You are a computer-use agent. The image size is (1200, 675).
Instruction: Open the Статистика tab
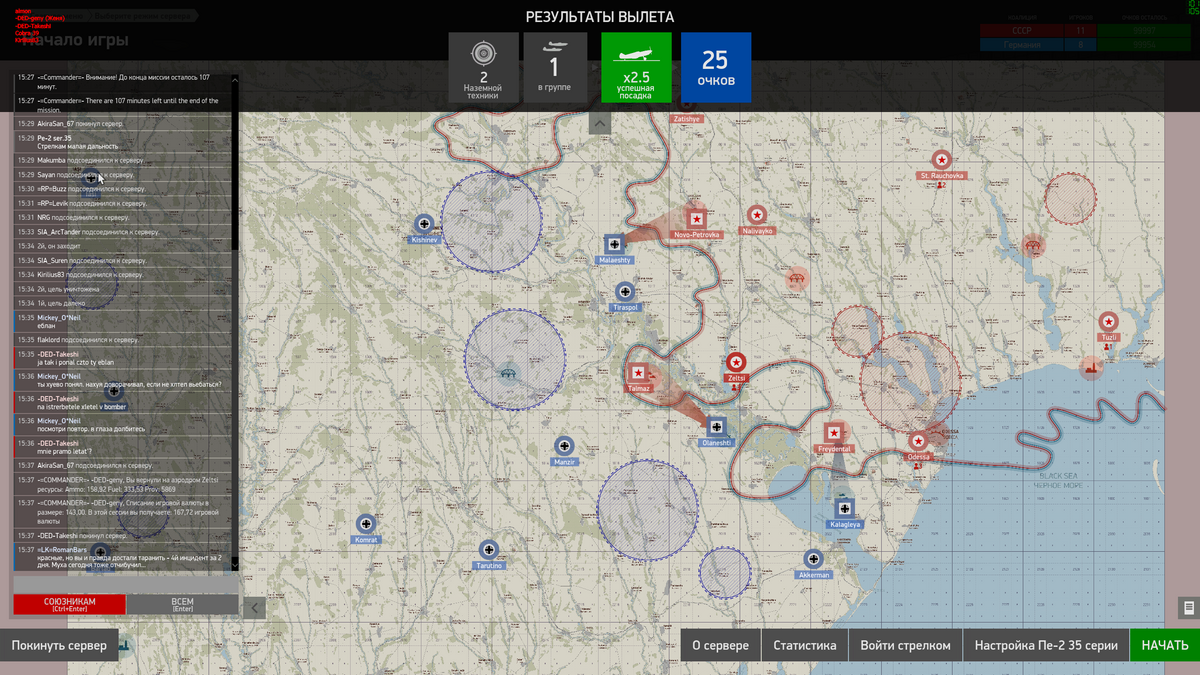point(805,645)
